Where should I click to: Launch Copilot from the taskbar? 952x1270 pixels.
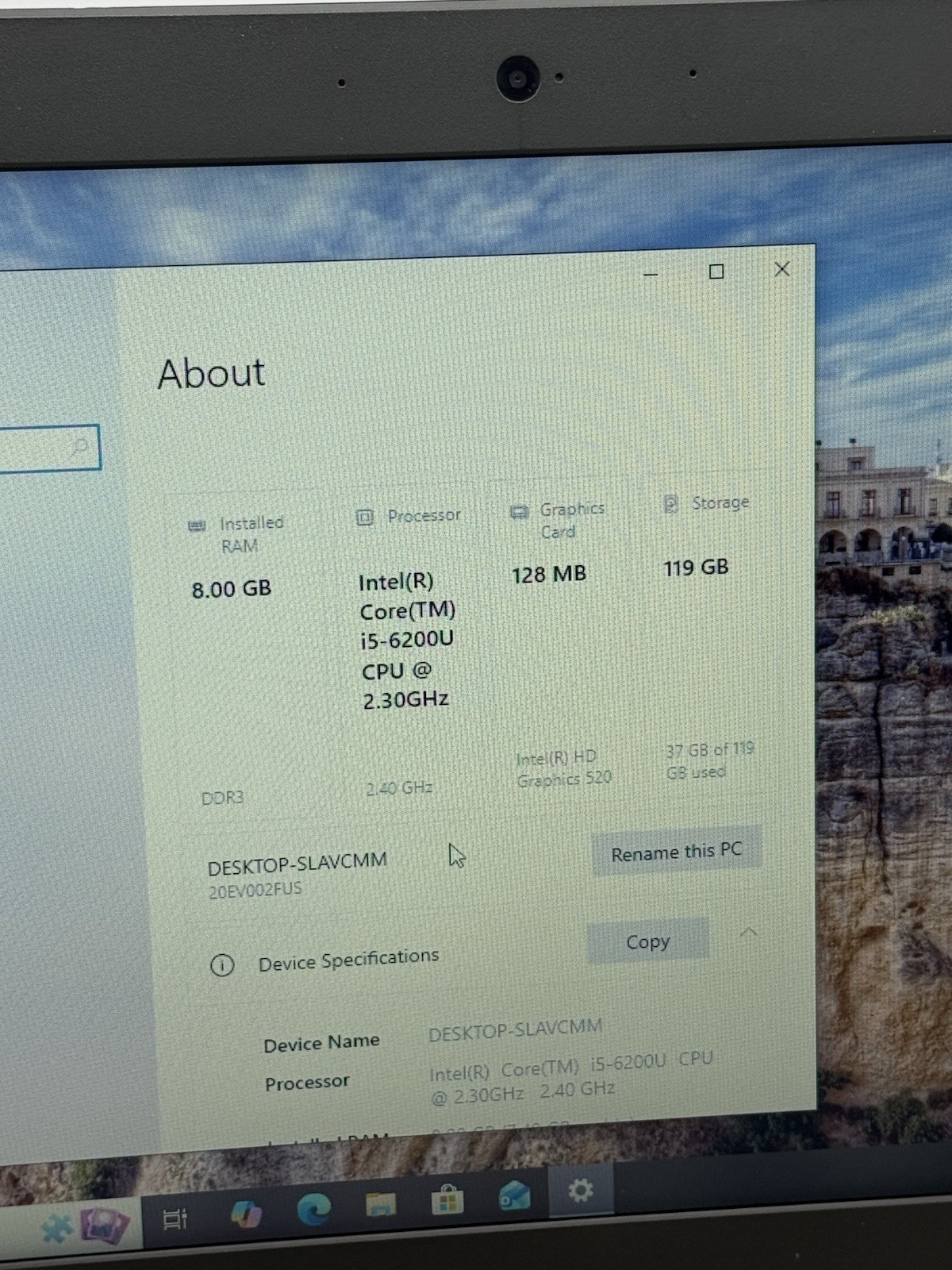[x=246, y=1214]
